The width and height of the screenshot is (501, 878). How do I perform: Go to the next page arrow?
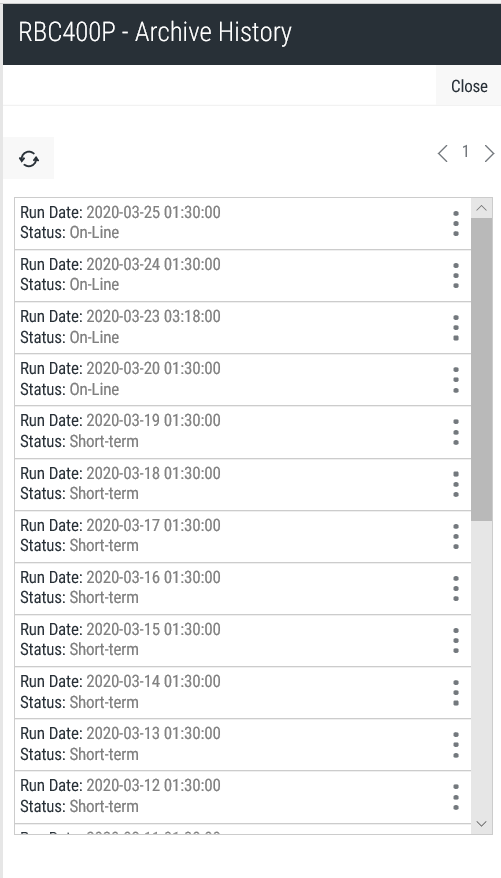(489, 153)
